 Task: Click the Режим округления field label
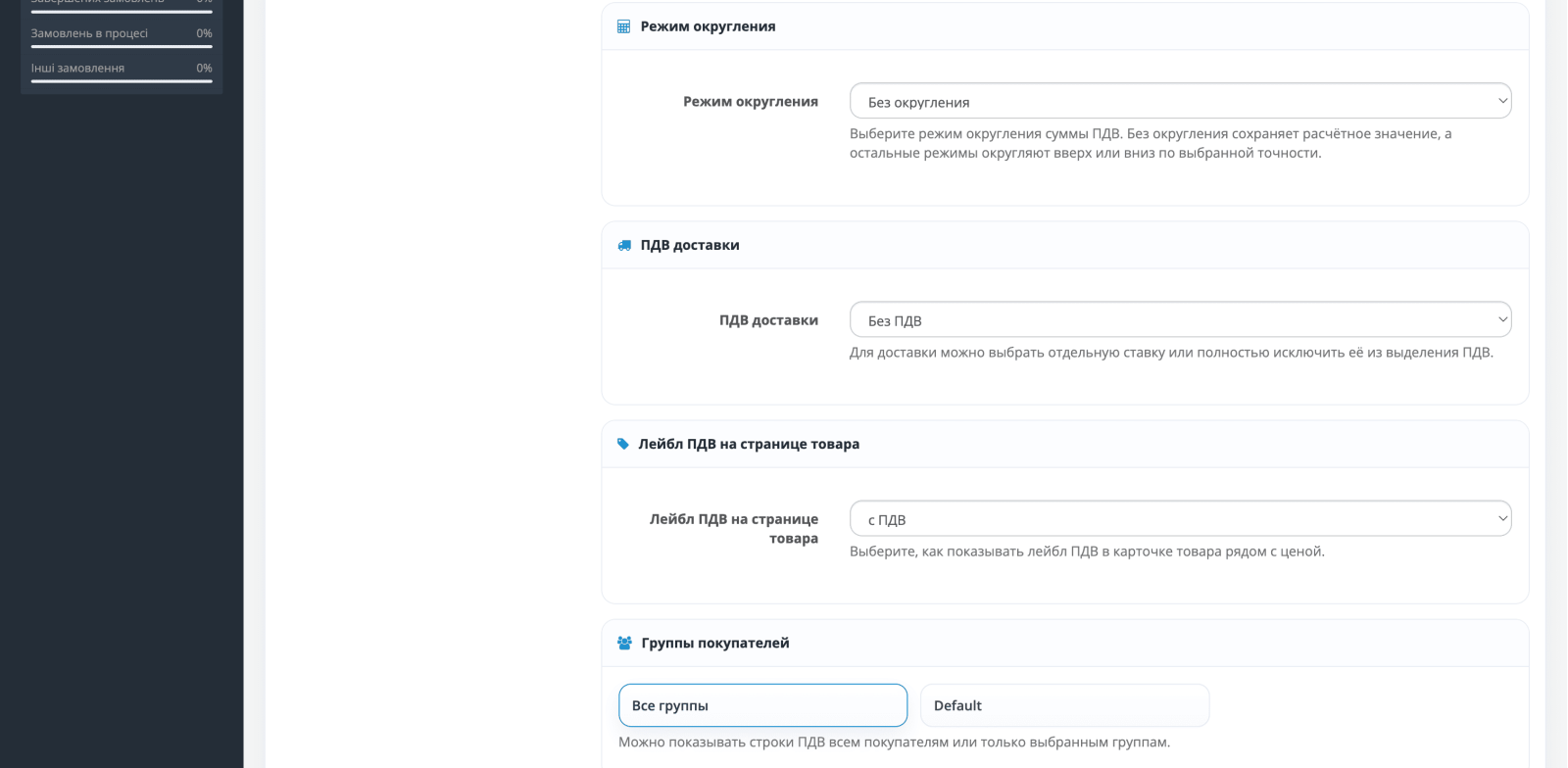751,102
